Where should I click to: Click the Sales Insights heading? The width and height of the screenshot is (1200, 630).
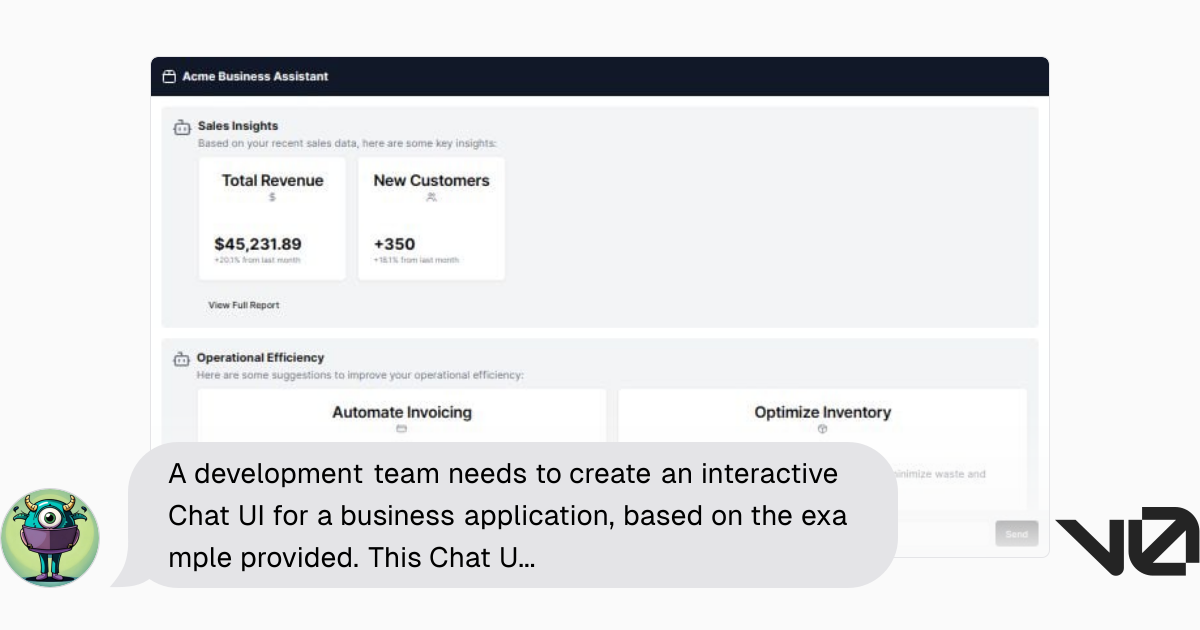click(238, 126)
